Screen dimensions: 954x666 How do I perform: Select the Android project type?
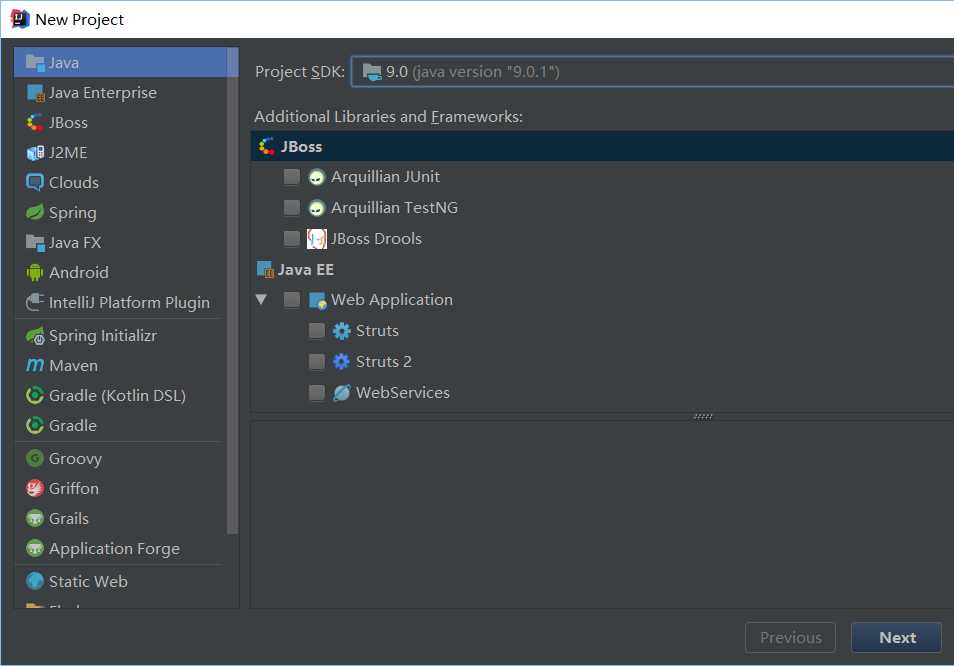[120, 272]
